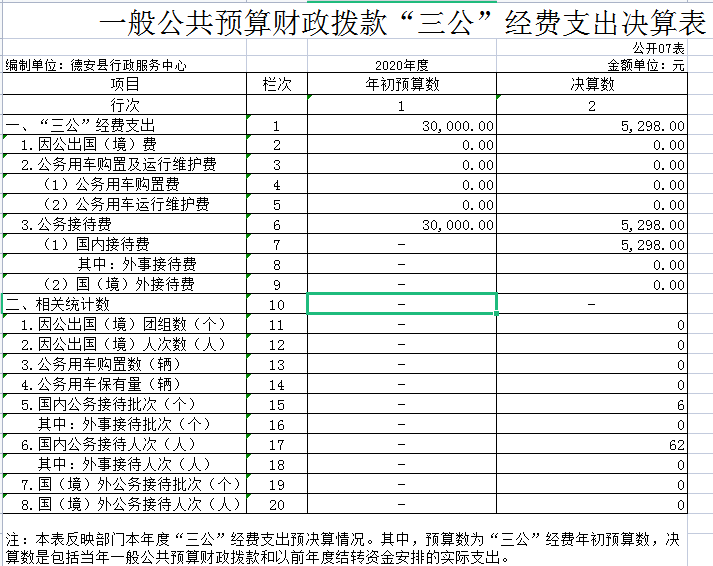
Task: Click the 公开07表 label
Action: [658, 48]
